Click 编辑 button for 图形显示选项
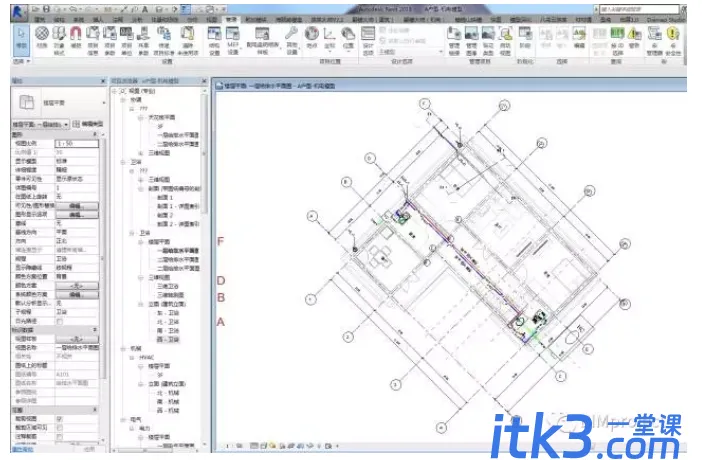Screen dimensions: 702x460 pyautogui.click(x=77, y=215)
